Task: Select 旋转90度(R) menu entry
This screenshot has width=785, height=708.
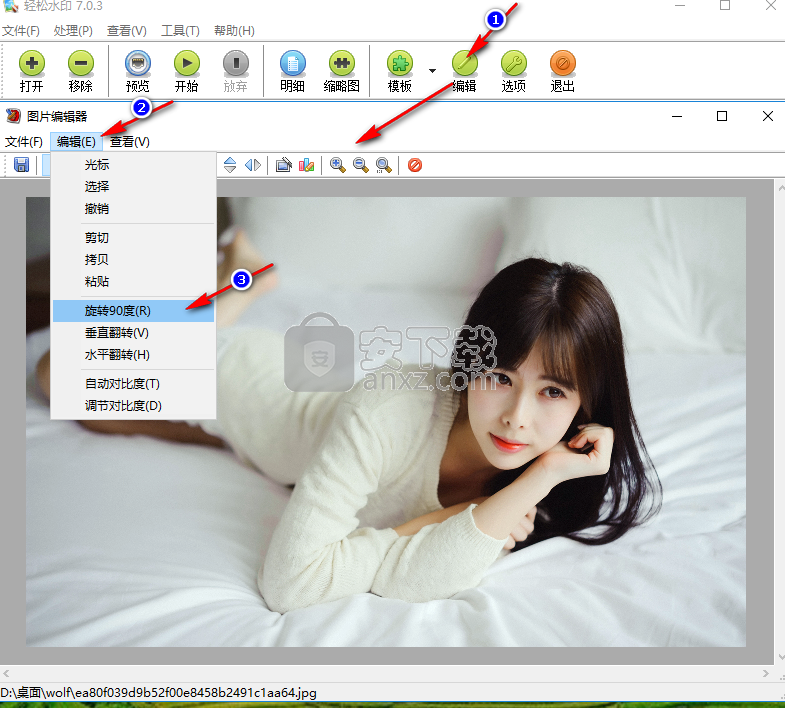Action: pos(134,311)
